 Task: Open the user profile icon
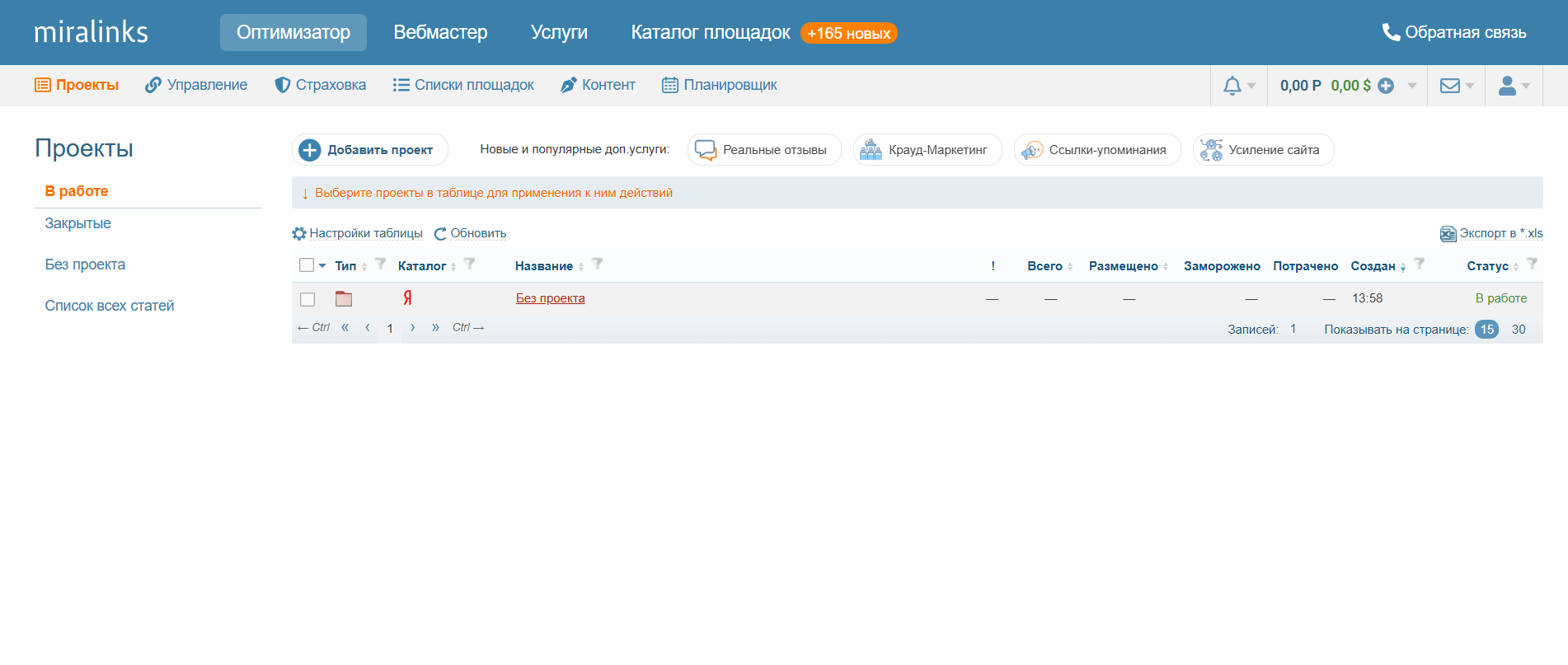coord(1507,86)
